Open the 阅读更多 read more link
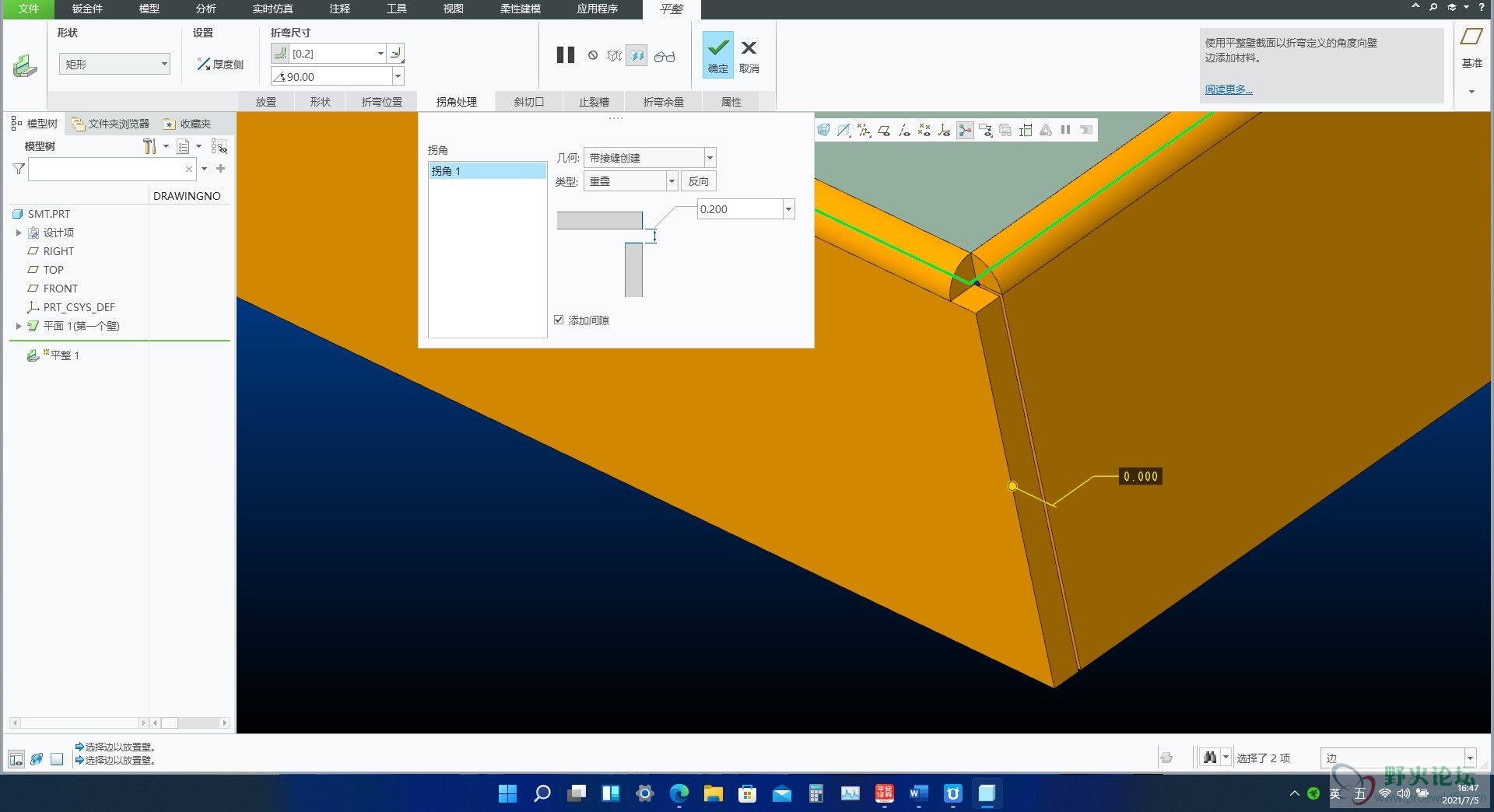This screenshot has height=812, width=1494. [1229, 89]
